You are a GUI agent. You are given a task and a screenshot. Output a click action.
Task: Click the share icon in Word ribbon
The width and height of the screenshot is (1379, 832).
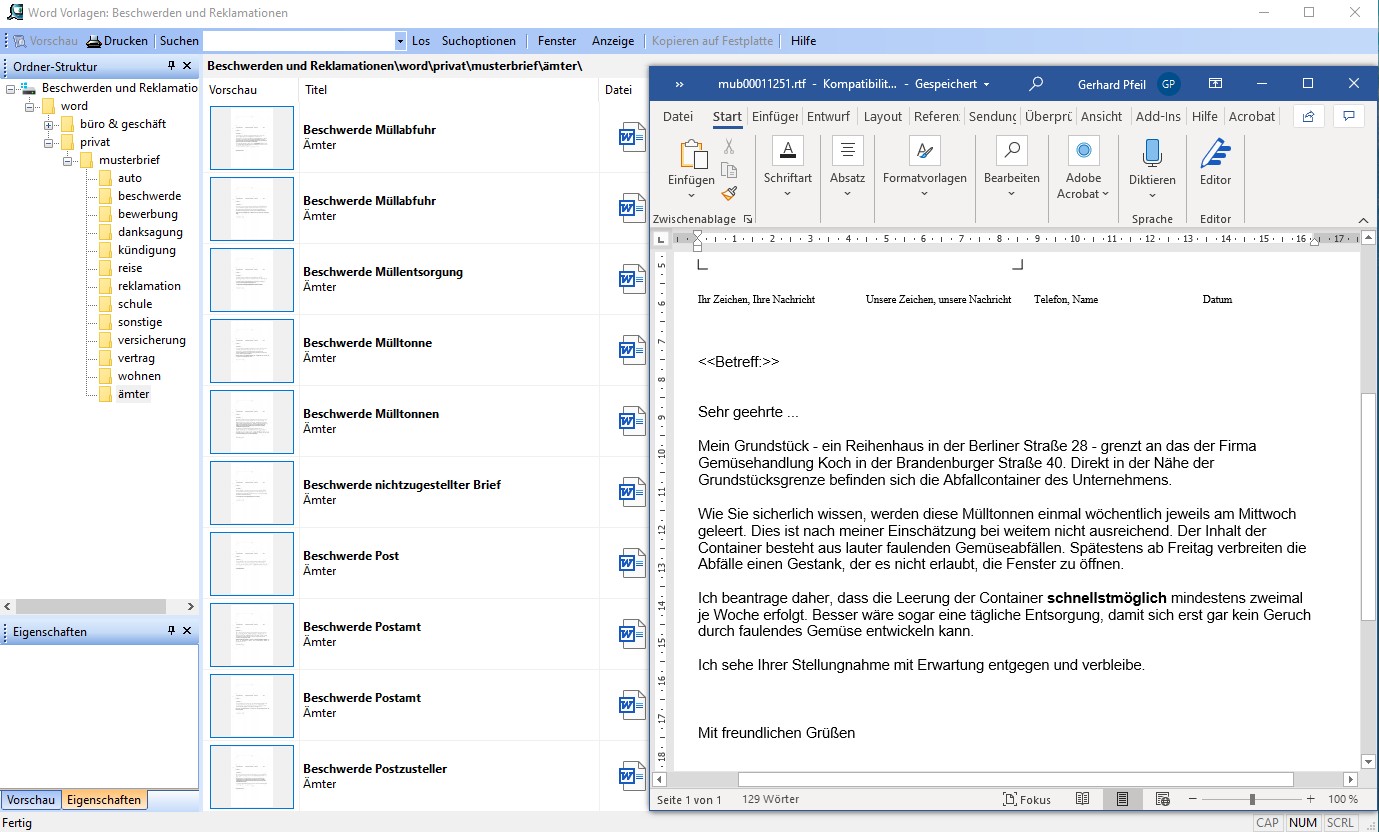1308,116
